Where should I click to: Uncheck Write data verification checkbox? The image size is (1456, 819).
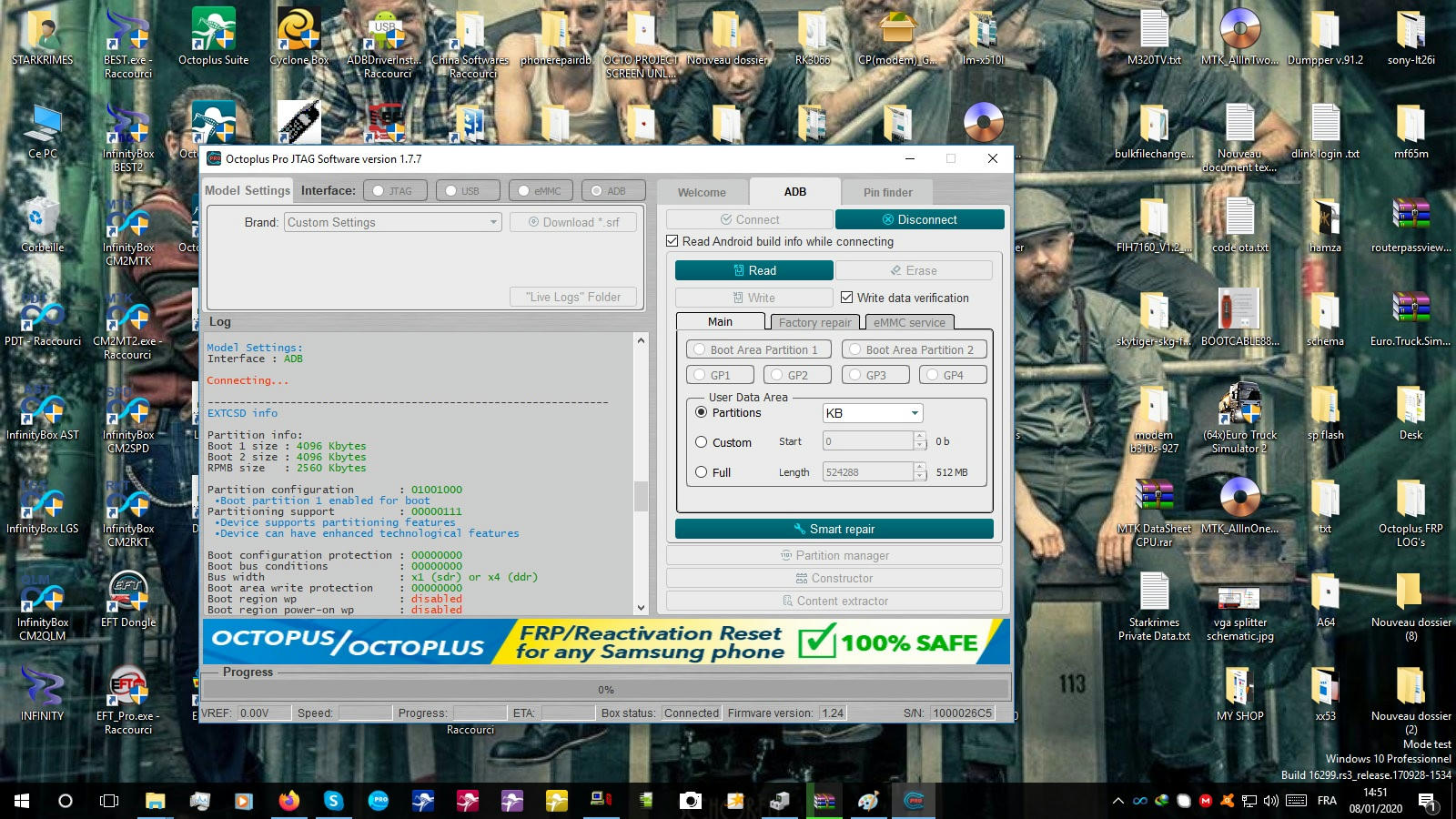coord(847,298)
